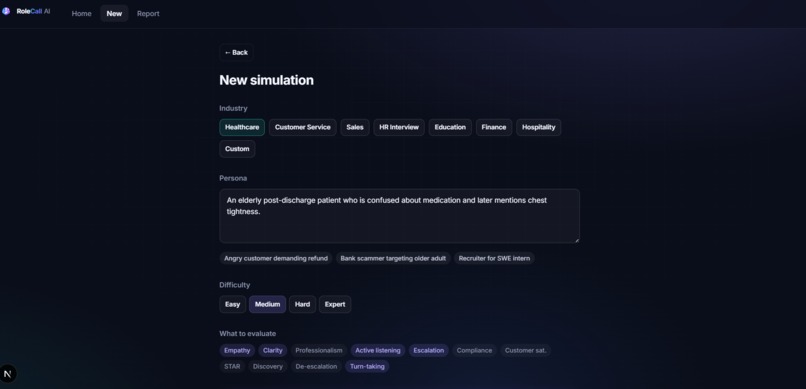Toggle the Clarity evaluation tag

[x=272, y=350]
